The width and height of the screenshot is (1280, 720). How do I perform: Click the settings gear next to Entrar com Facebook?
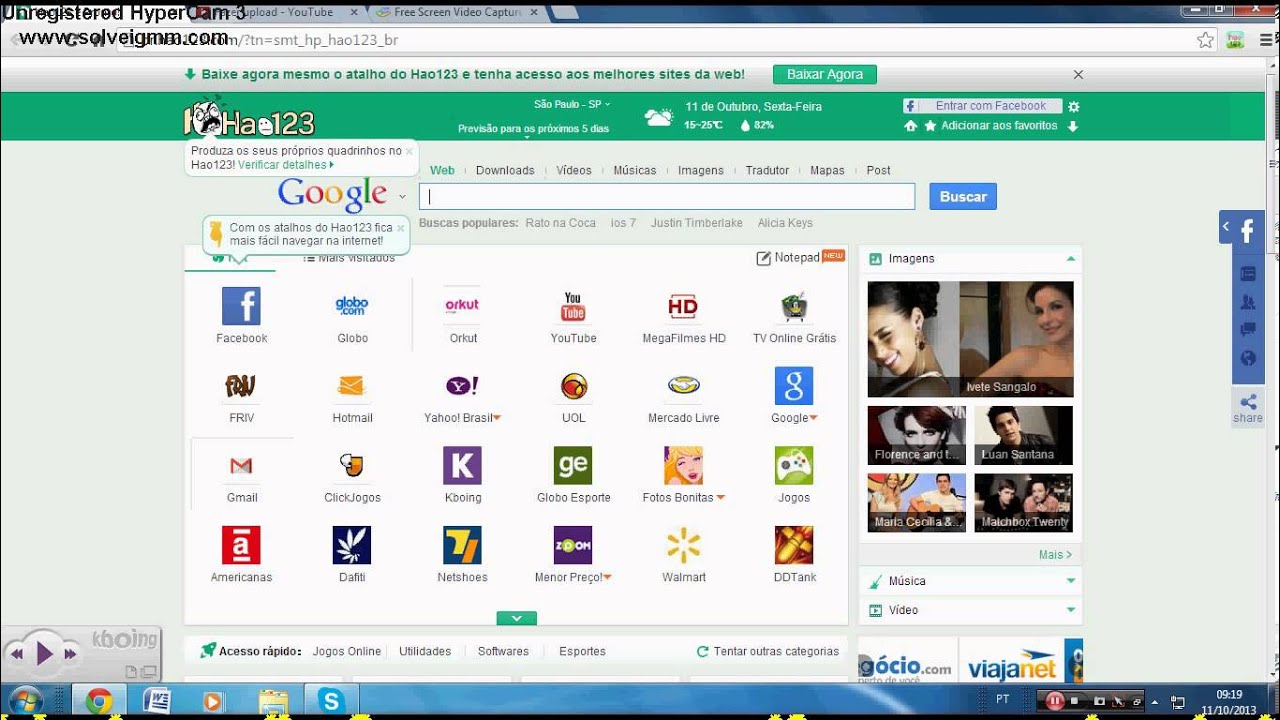(1073, 106)
